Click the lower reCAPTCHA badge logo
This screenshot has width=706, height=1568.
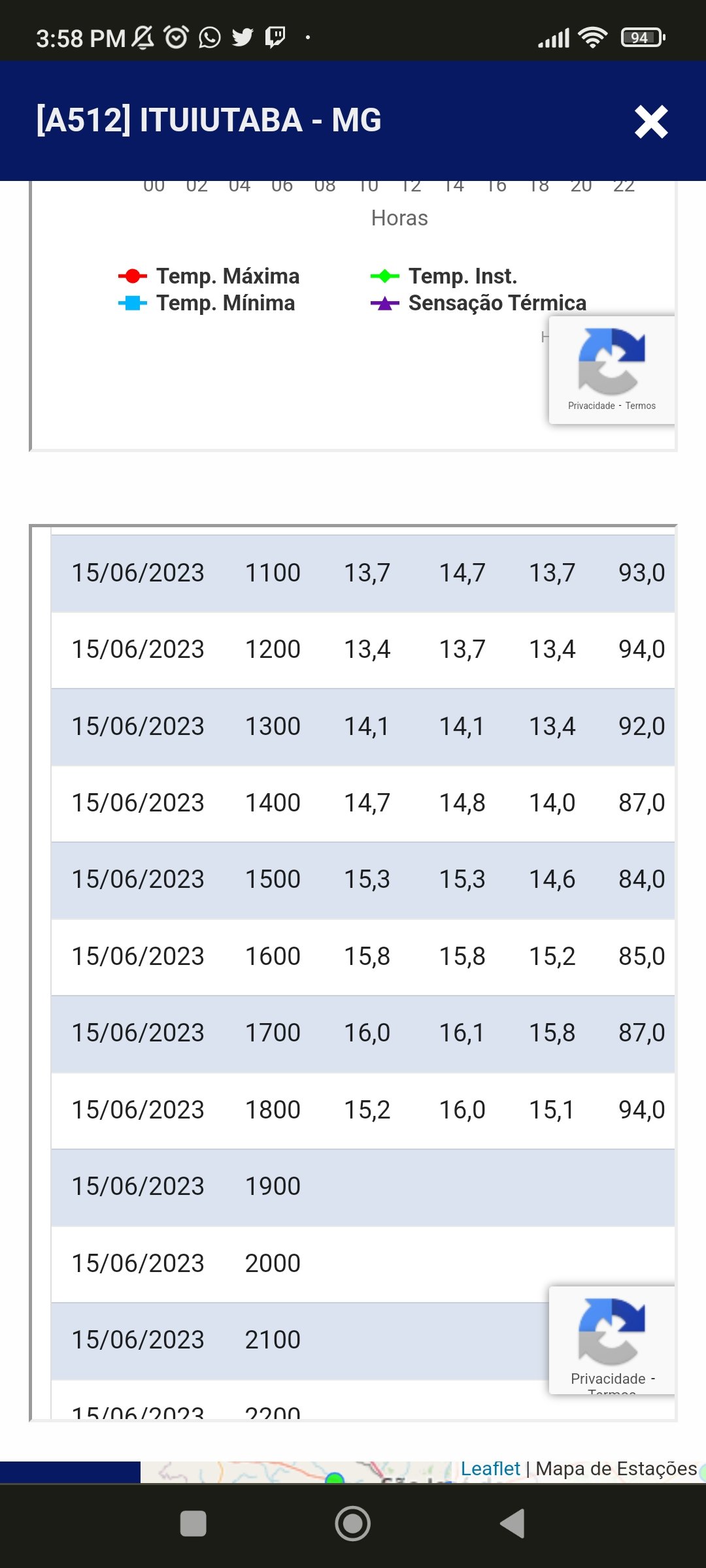tap(612, 1331)
